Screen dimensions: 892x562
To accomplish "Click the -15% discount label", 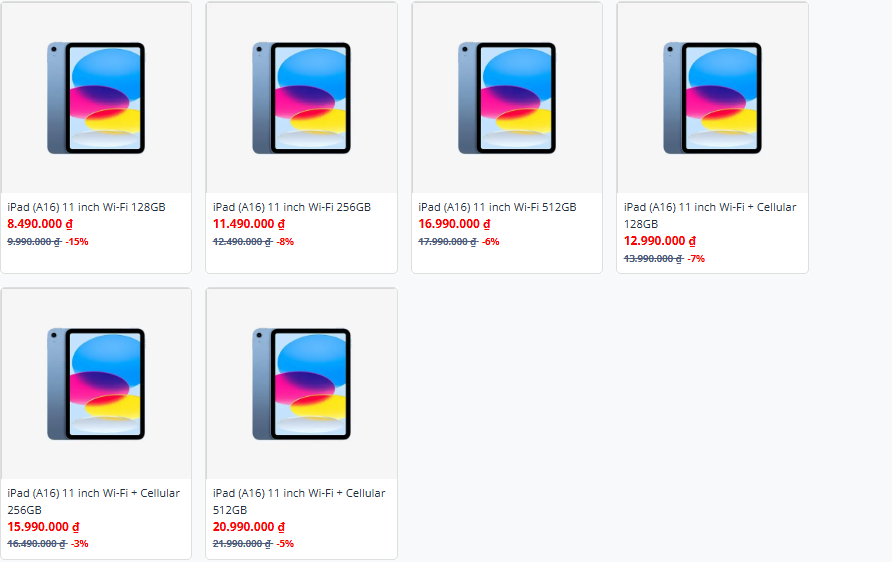I will 77,242.
